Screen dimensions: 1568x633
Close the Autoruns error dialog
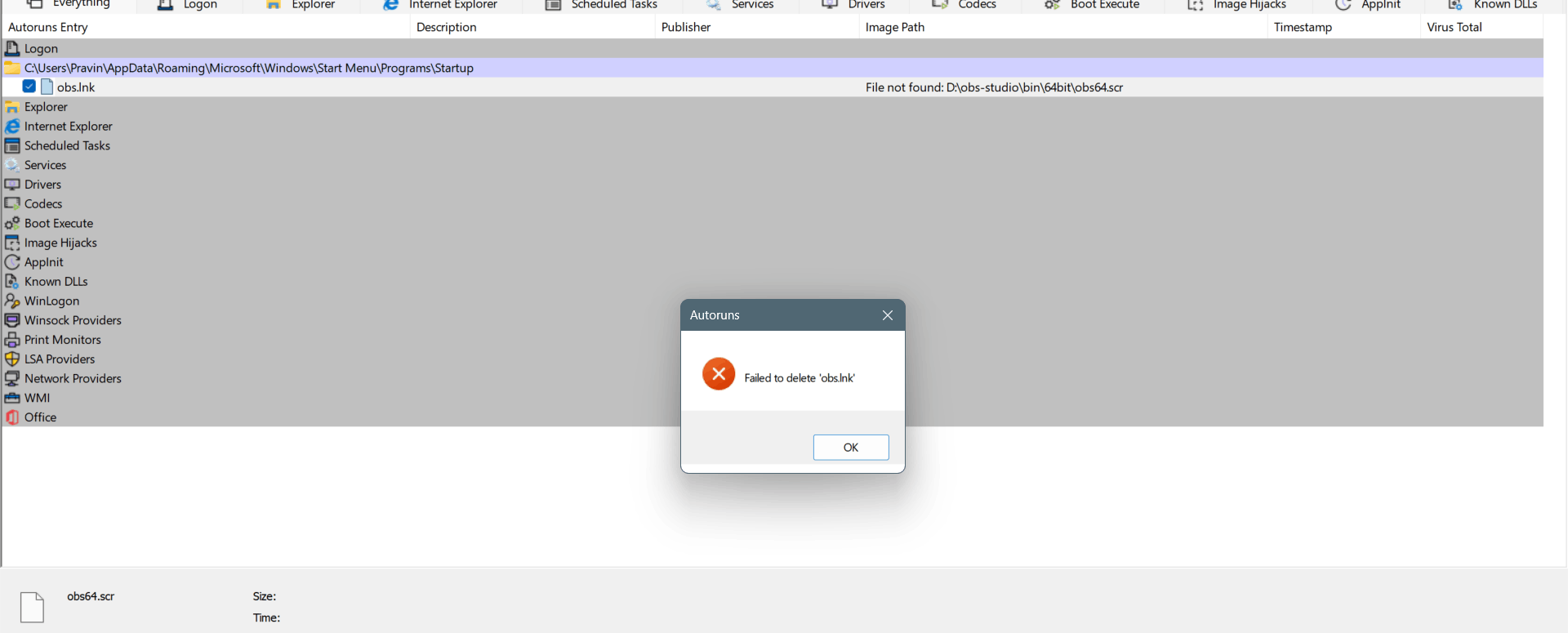[888, 315]
